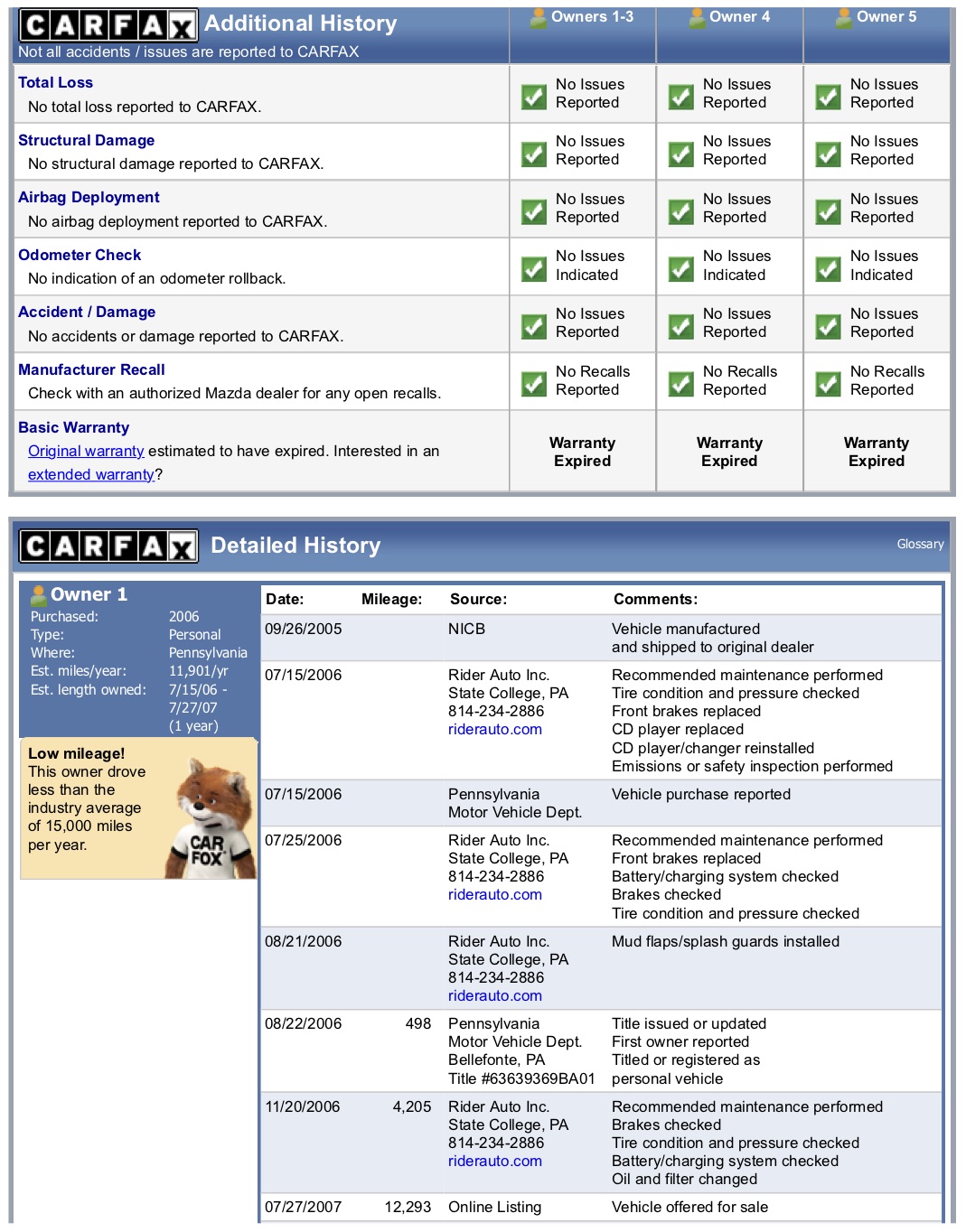The height and width of the screenshot is (1232, 966).
Task: Open riderauto.com link in 08/21/2006 entry
Action: point(495,995)
